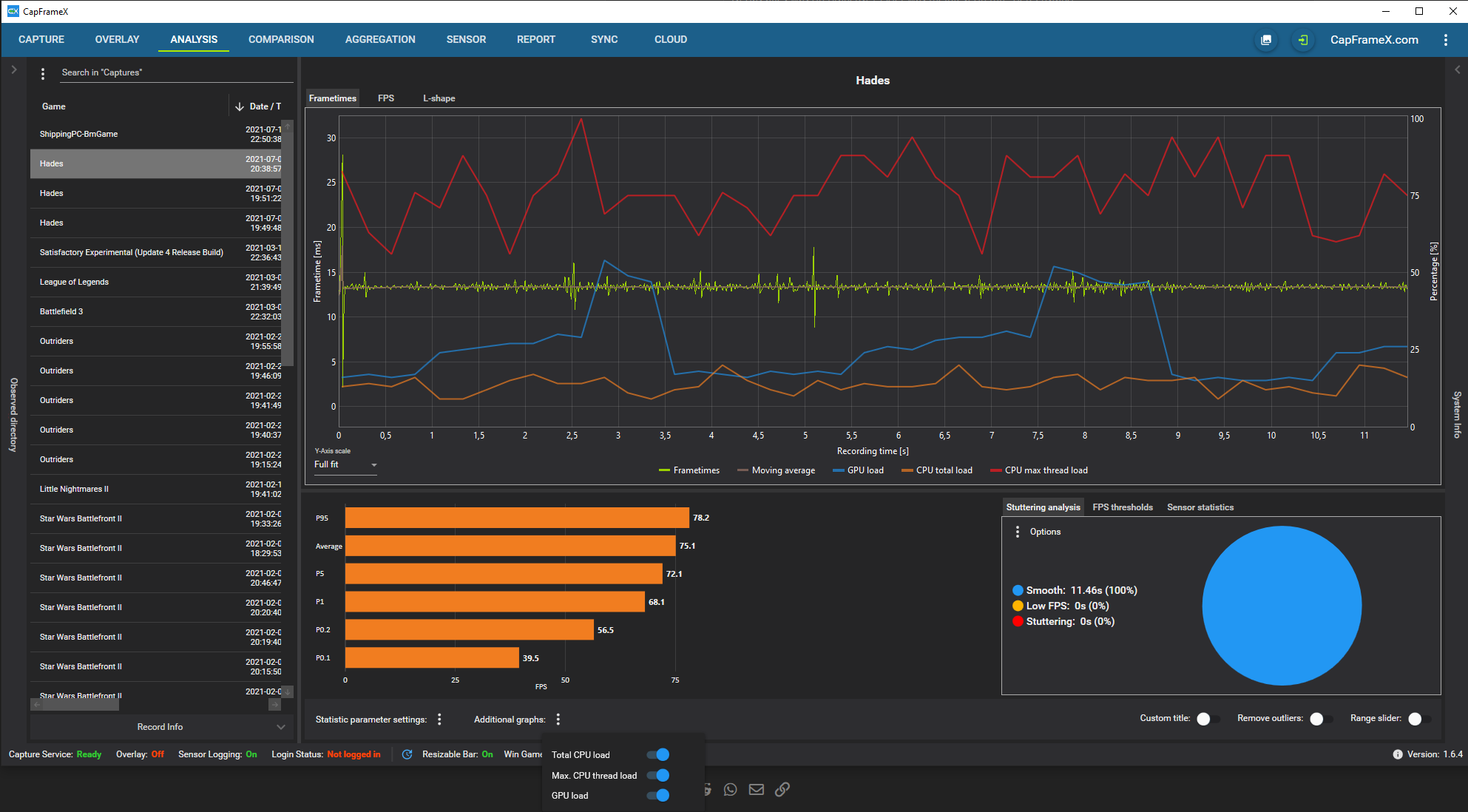
Task: Select the League of Legends capture
Action: coord(74,282)
